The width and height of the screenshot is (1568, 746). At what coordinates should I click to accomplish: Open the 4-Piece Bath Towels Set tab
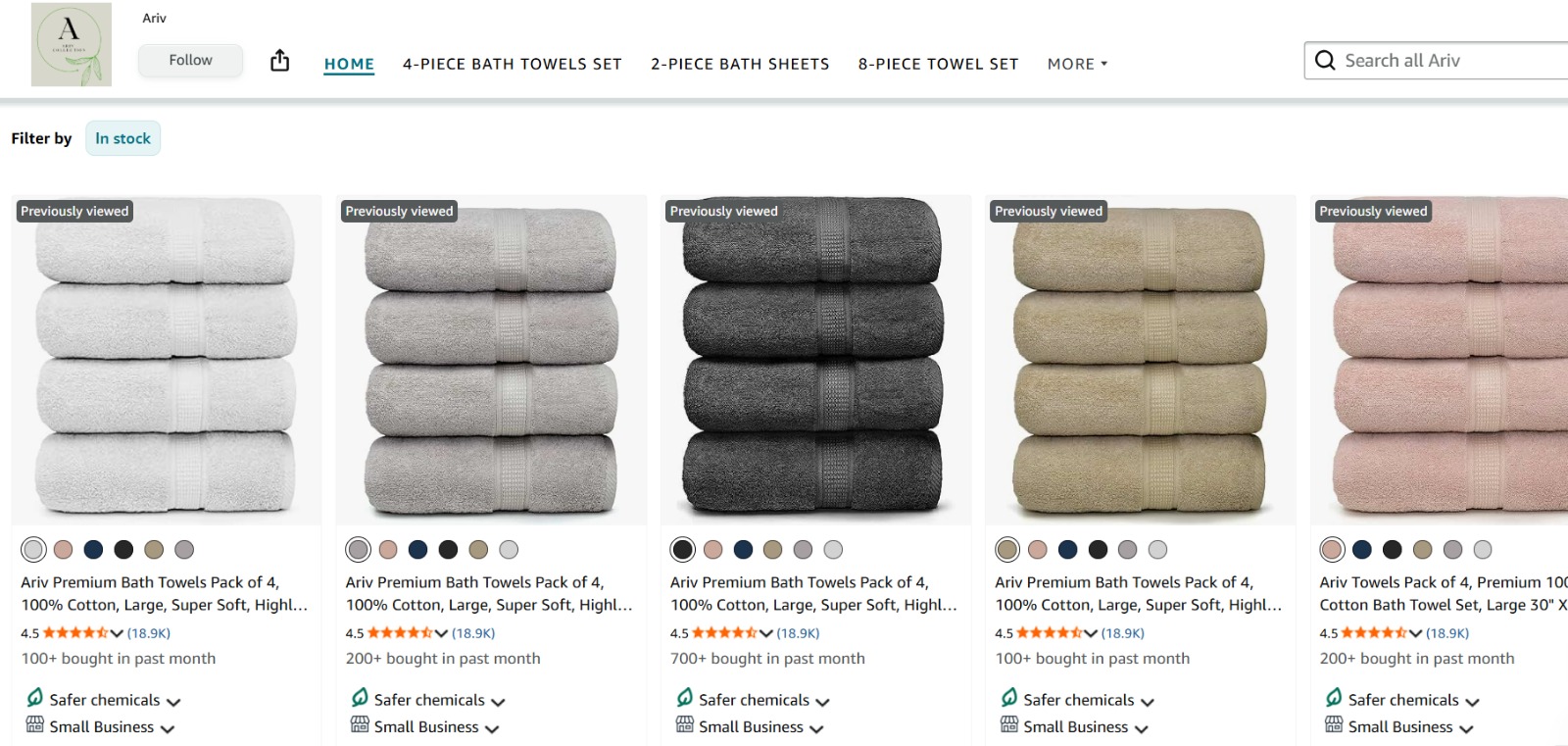coord(513,64)
